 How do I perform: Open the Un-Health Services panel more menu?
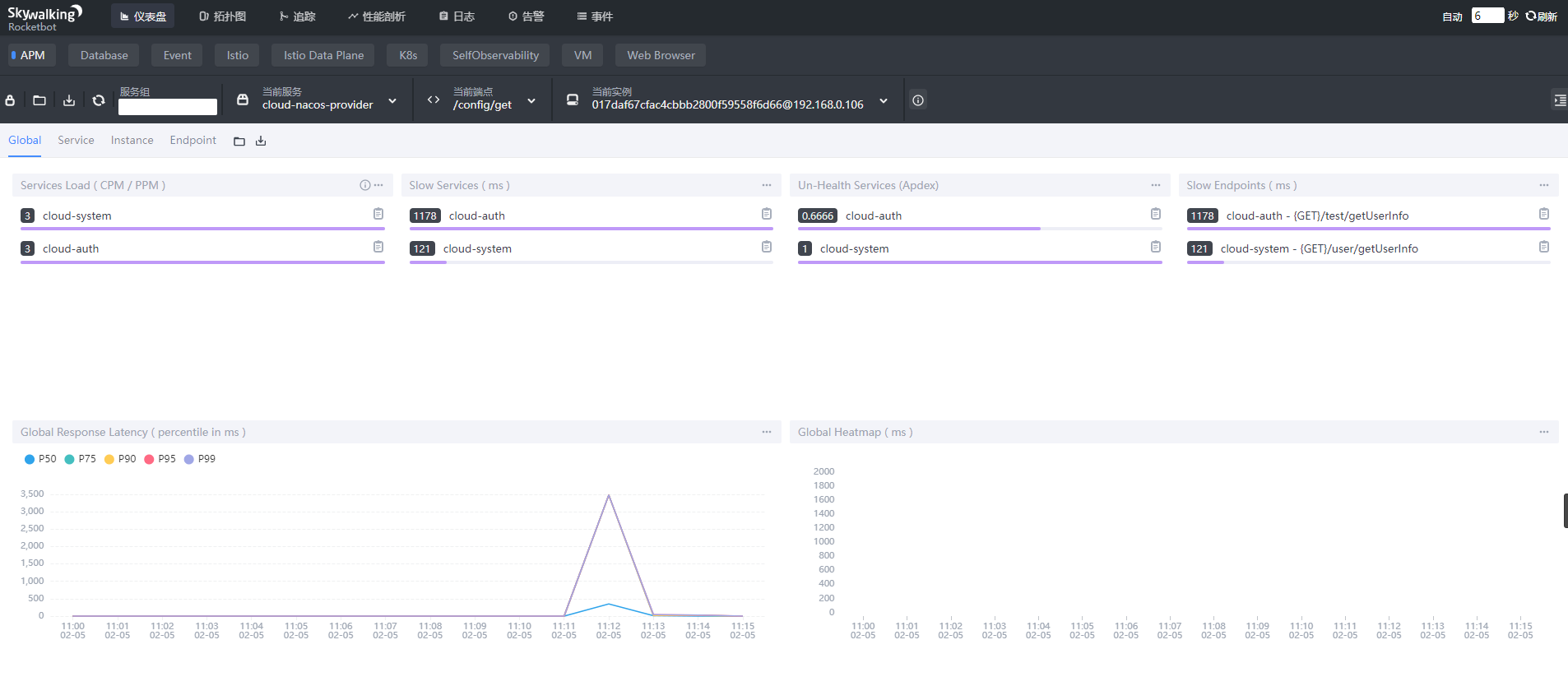tap(1156, 185)
